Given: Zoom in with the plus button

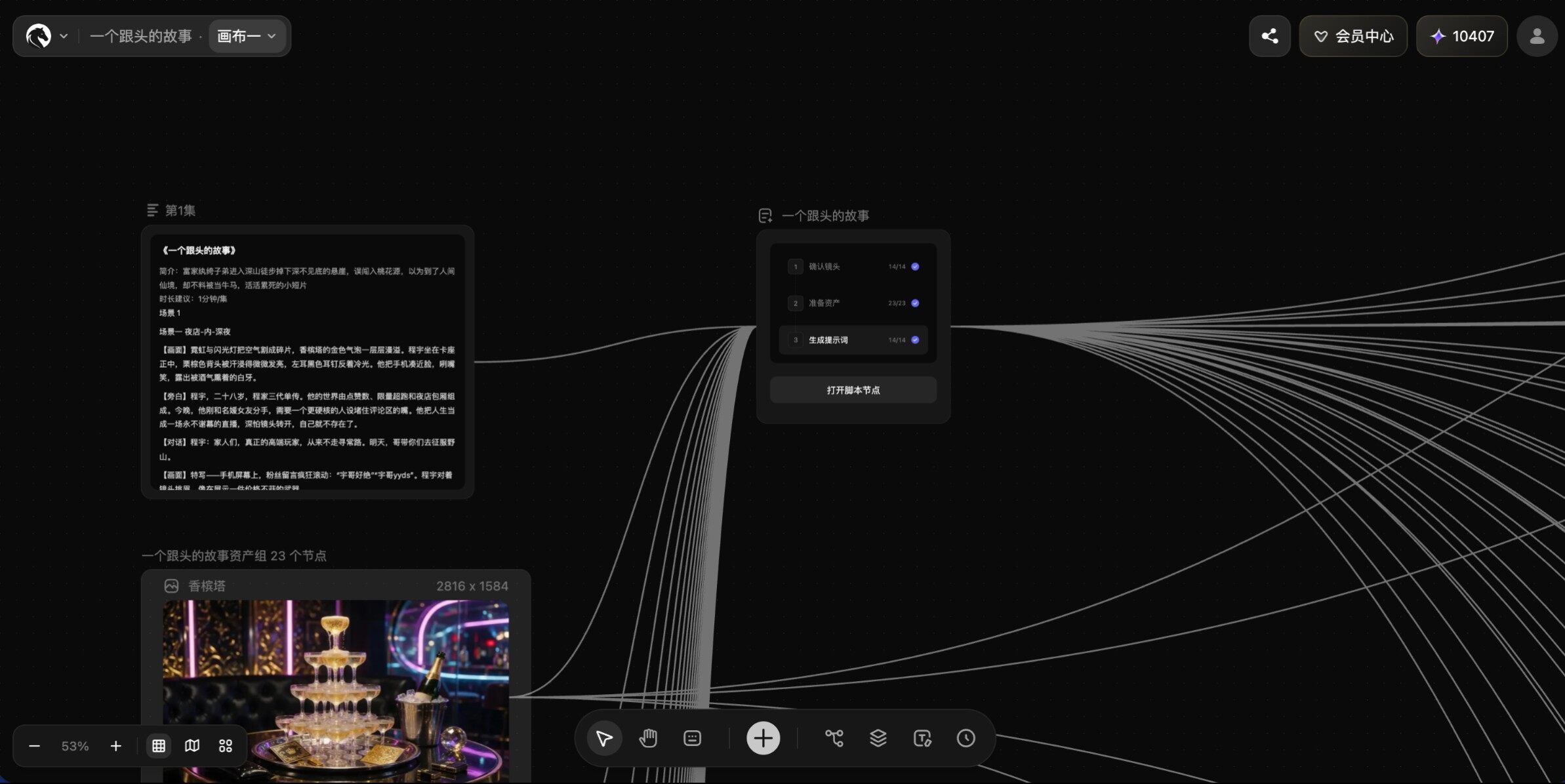Looking at the screenshot, I should (116, 746).
